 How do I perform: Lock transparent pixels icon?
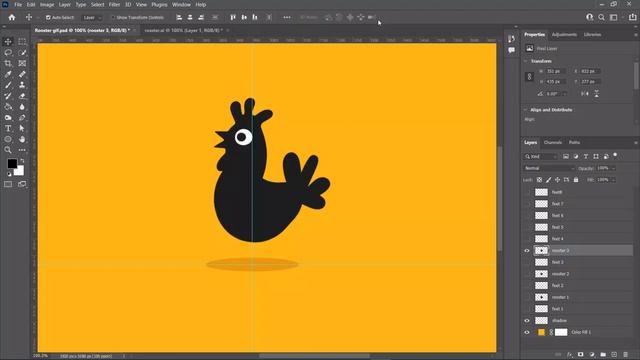tap(539, 180)
